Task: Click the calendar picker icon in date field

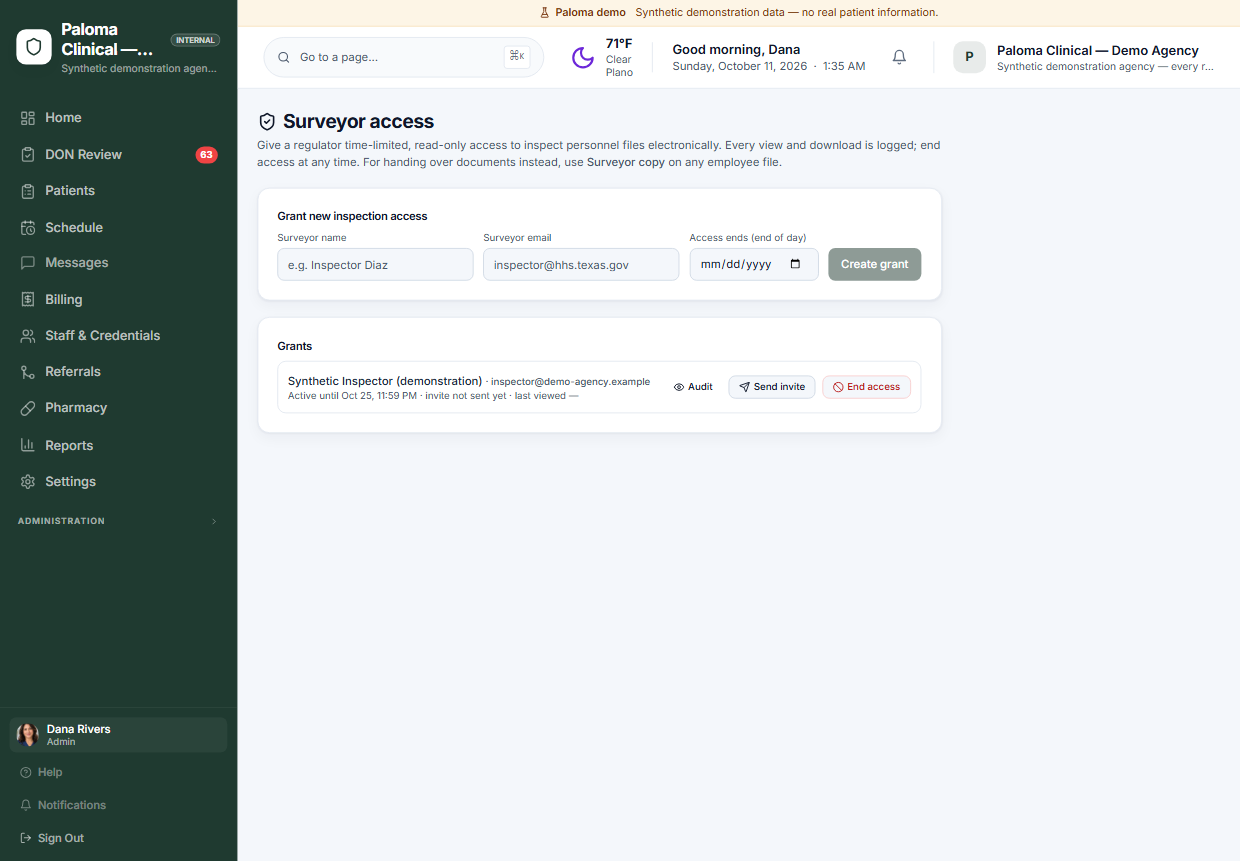Action: pos(795,265)
